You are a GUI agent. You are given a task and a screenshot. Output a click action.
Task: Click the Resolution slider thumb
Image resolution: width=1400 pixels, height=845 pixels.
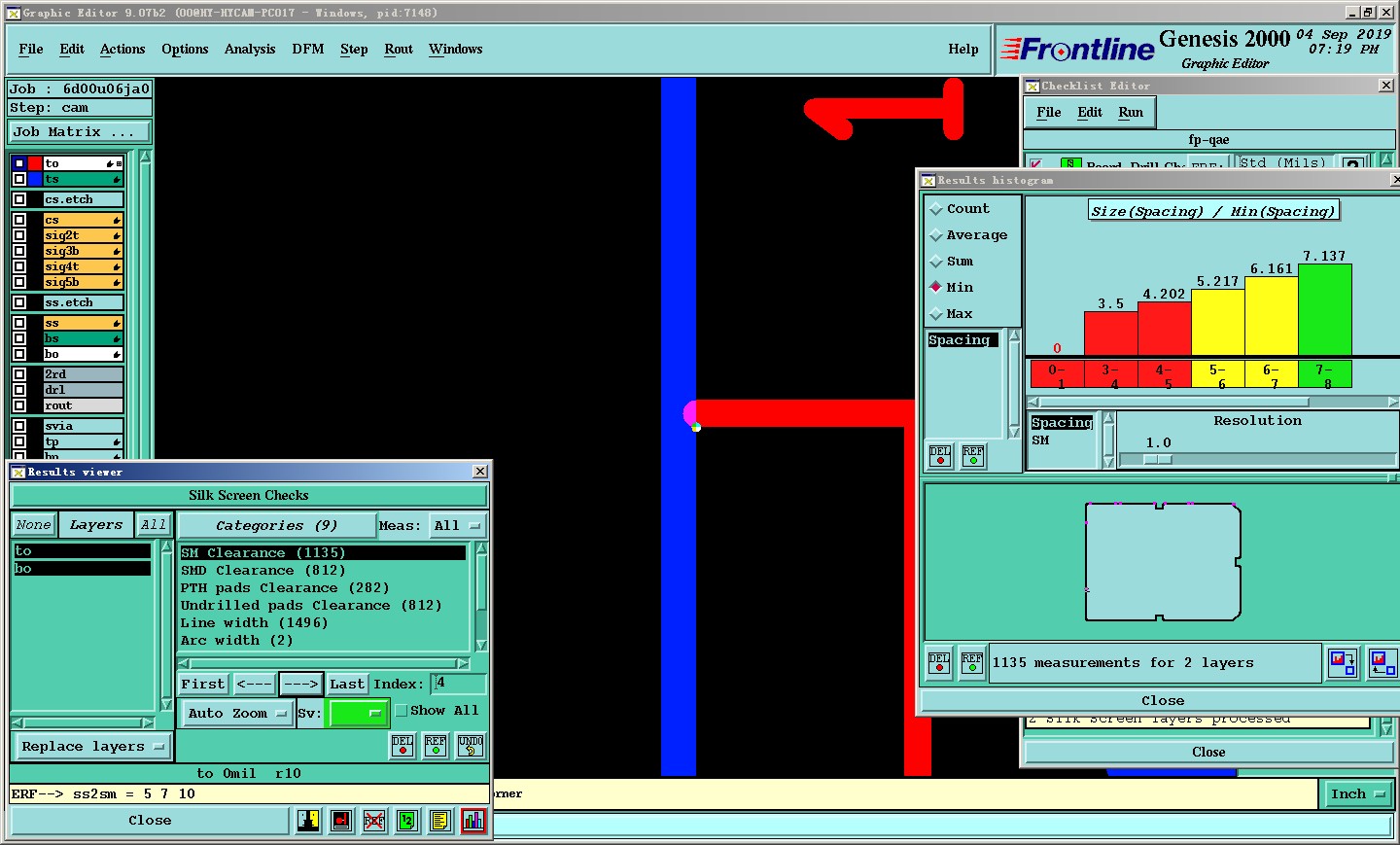pos(1157,460)
